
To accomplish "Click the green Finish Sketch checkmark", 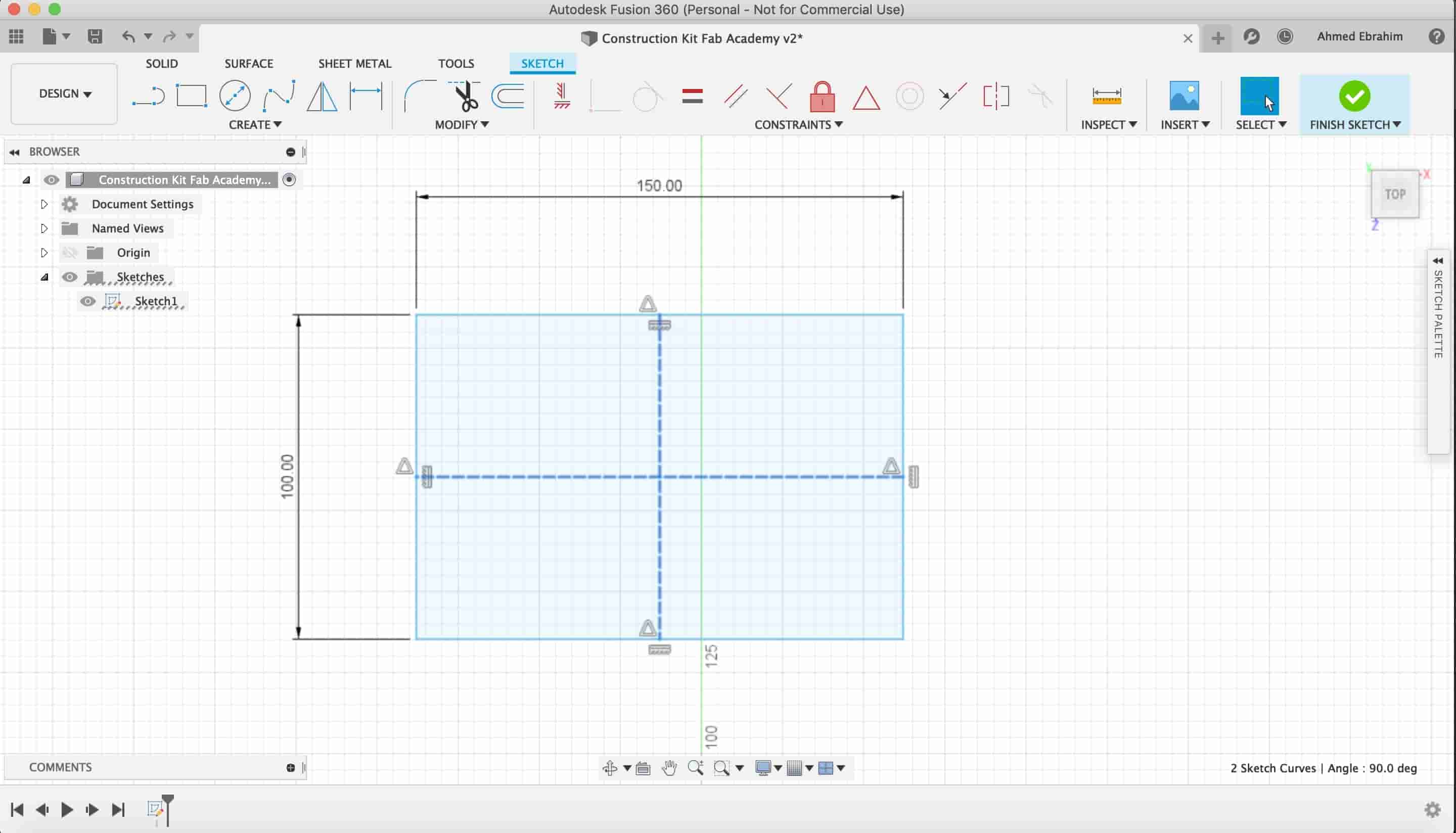I will (x=1354, y=96).
